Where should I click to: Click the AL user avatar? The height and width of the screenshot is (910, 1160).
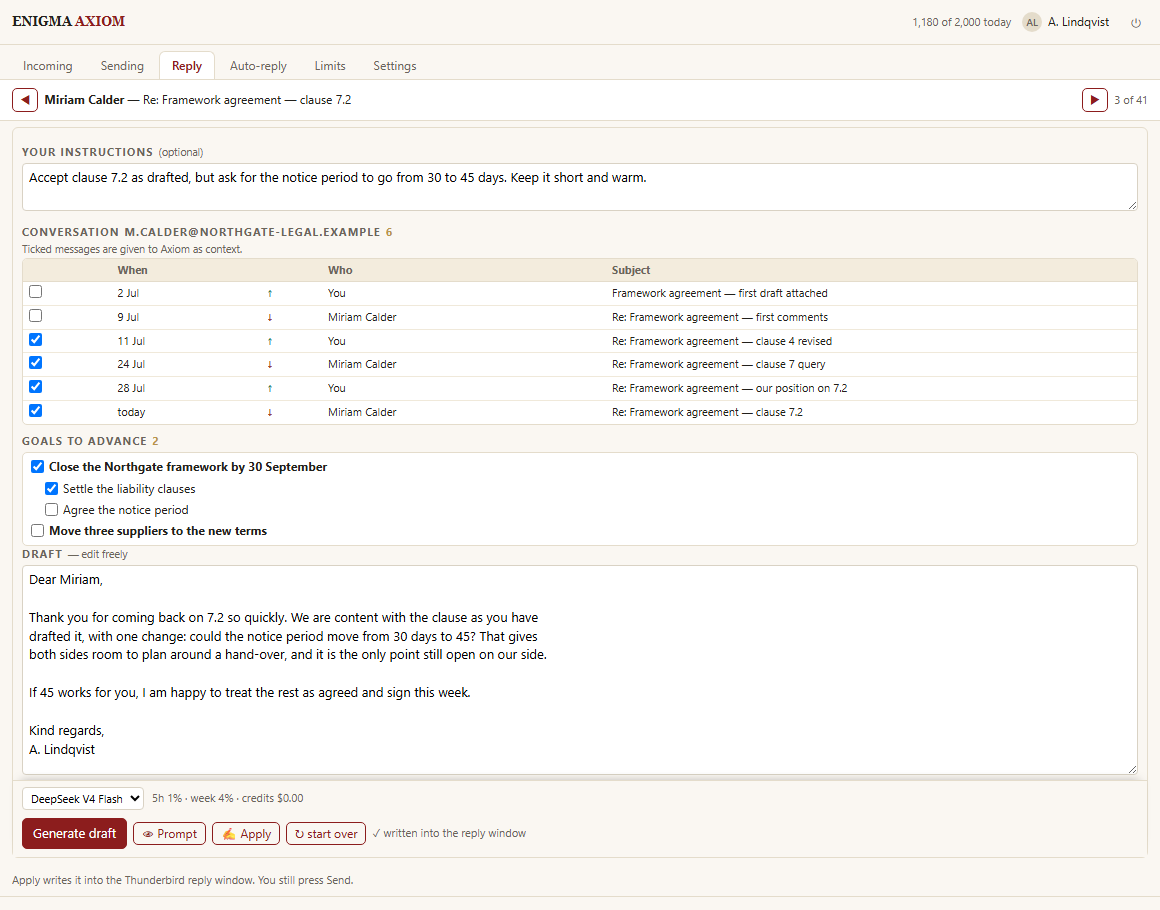[1031, 22]
